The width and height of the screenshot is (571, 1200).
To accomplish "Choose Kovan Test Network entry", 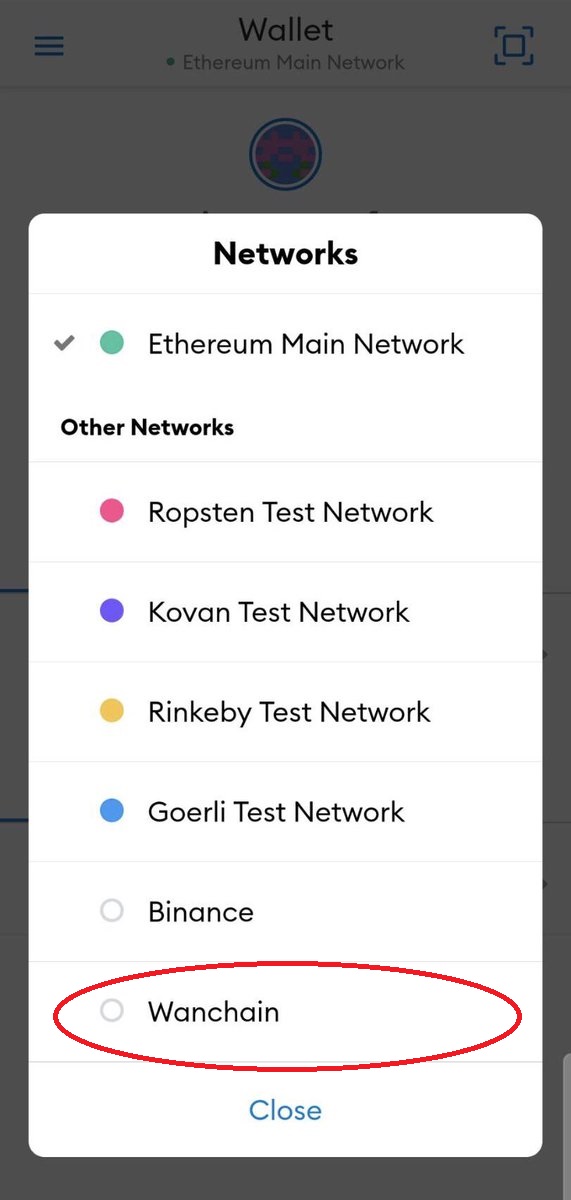I will tap(285, 612).
